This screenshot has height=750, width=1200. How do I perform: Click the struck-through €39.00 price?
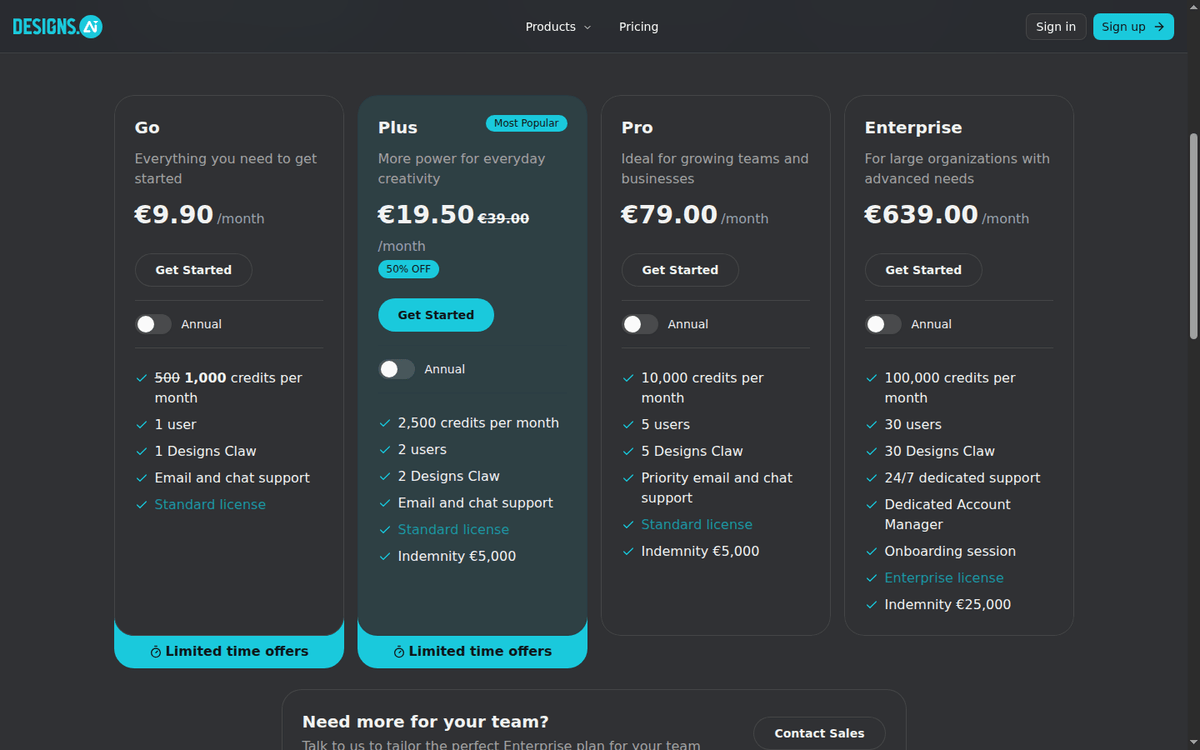tap(503, 218)
